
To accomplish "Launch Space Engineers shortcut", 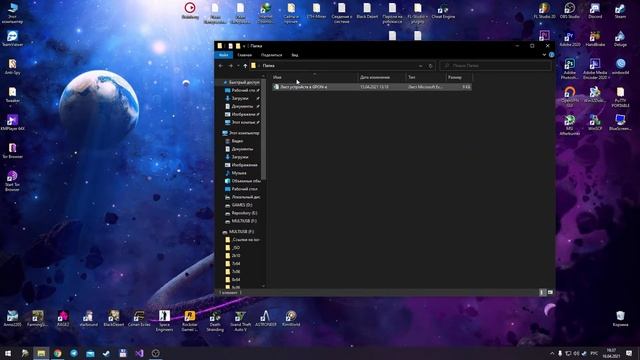I will click(x=164, y=321).
